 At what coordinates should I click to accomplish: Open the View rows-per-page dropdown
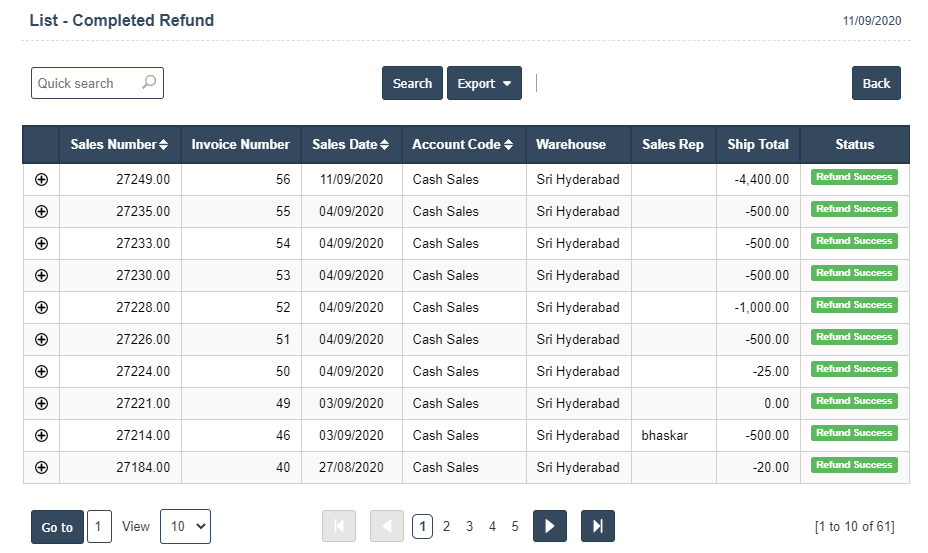185,526
